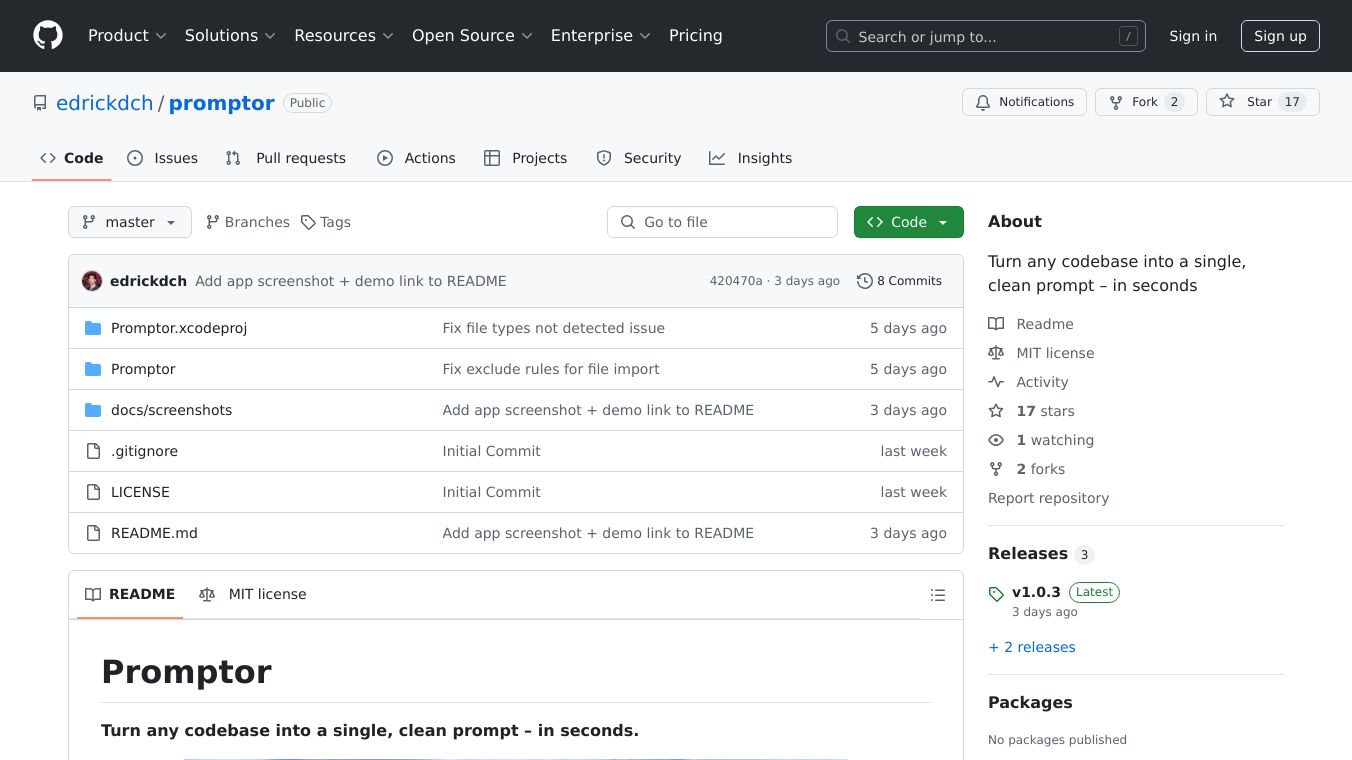Expand the Product menu in header

pyautogui.click(x=126, y=36)
